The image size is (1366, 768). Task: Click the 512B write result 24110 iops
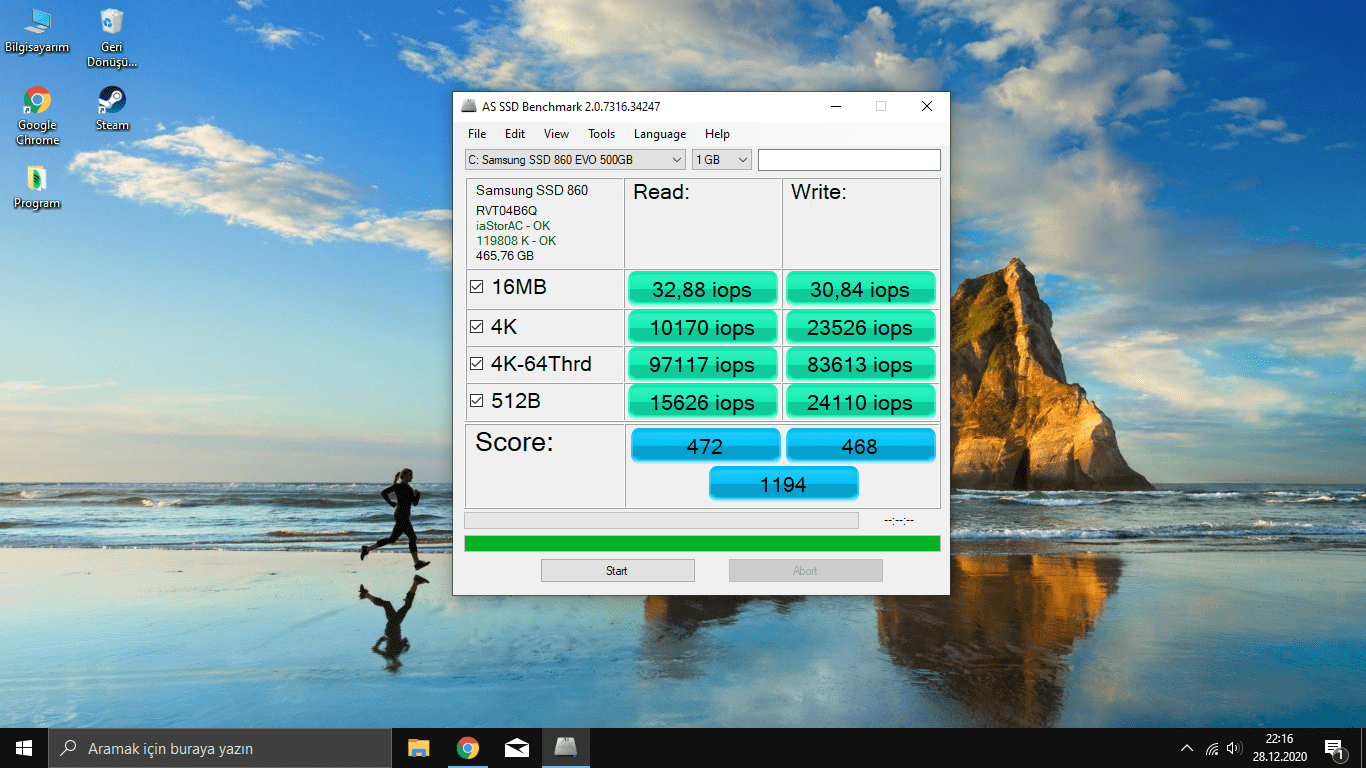pyautogui.click(x=860, y=402)
